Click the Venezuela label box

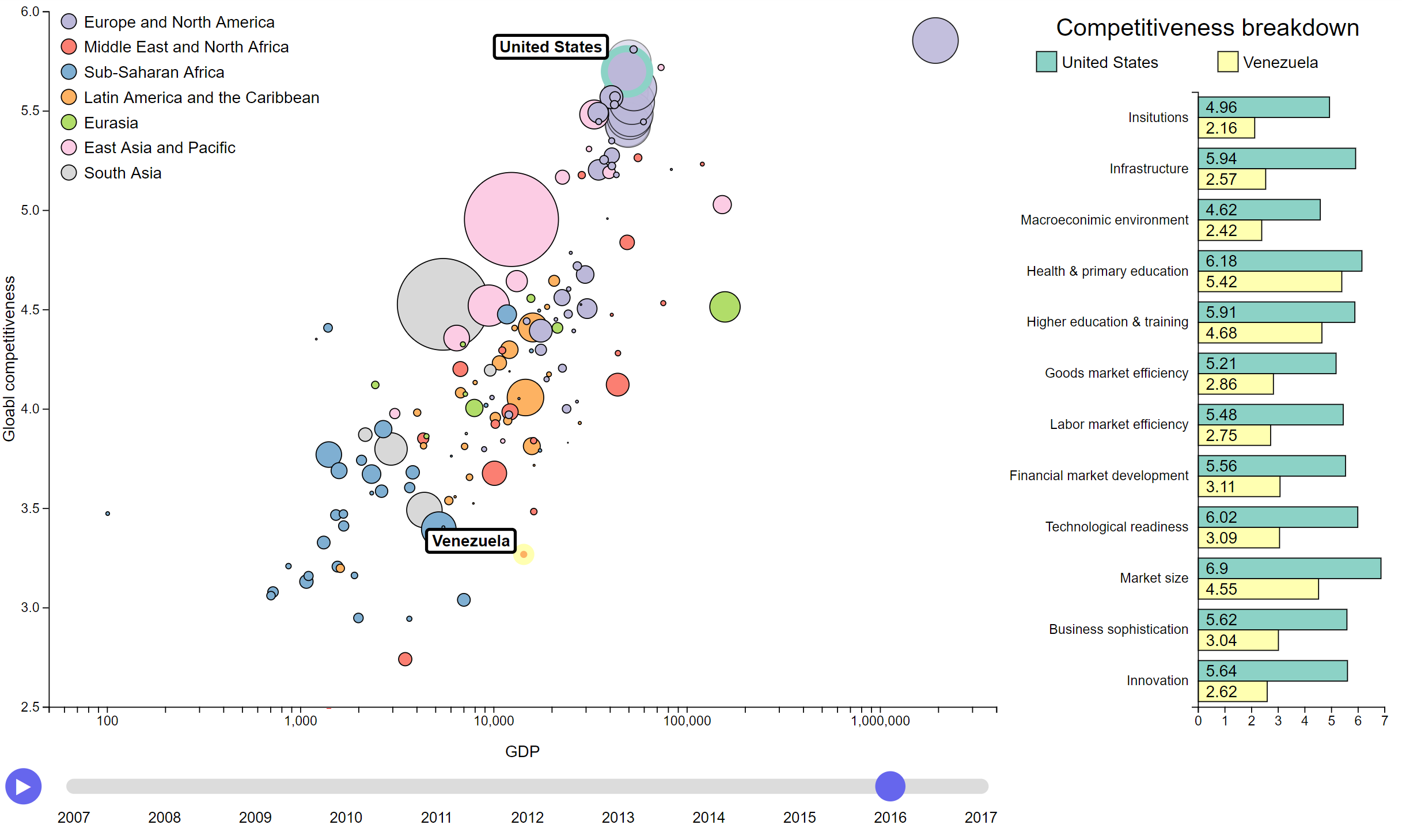(470, 541)
